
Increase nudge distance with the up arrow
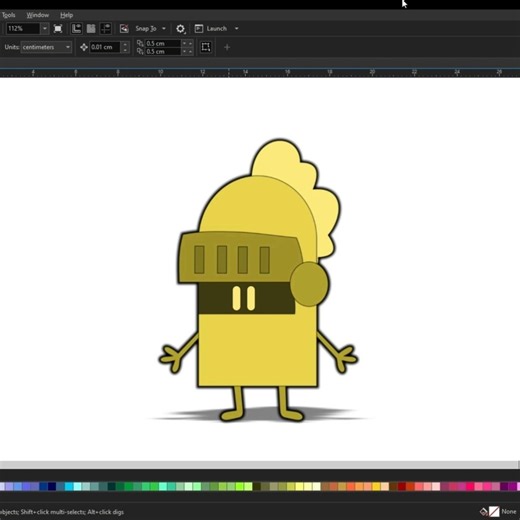125,44
